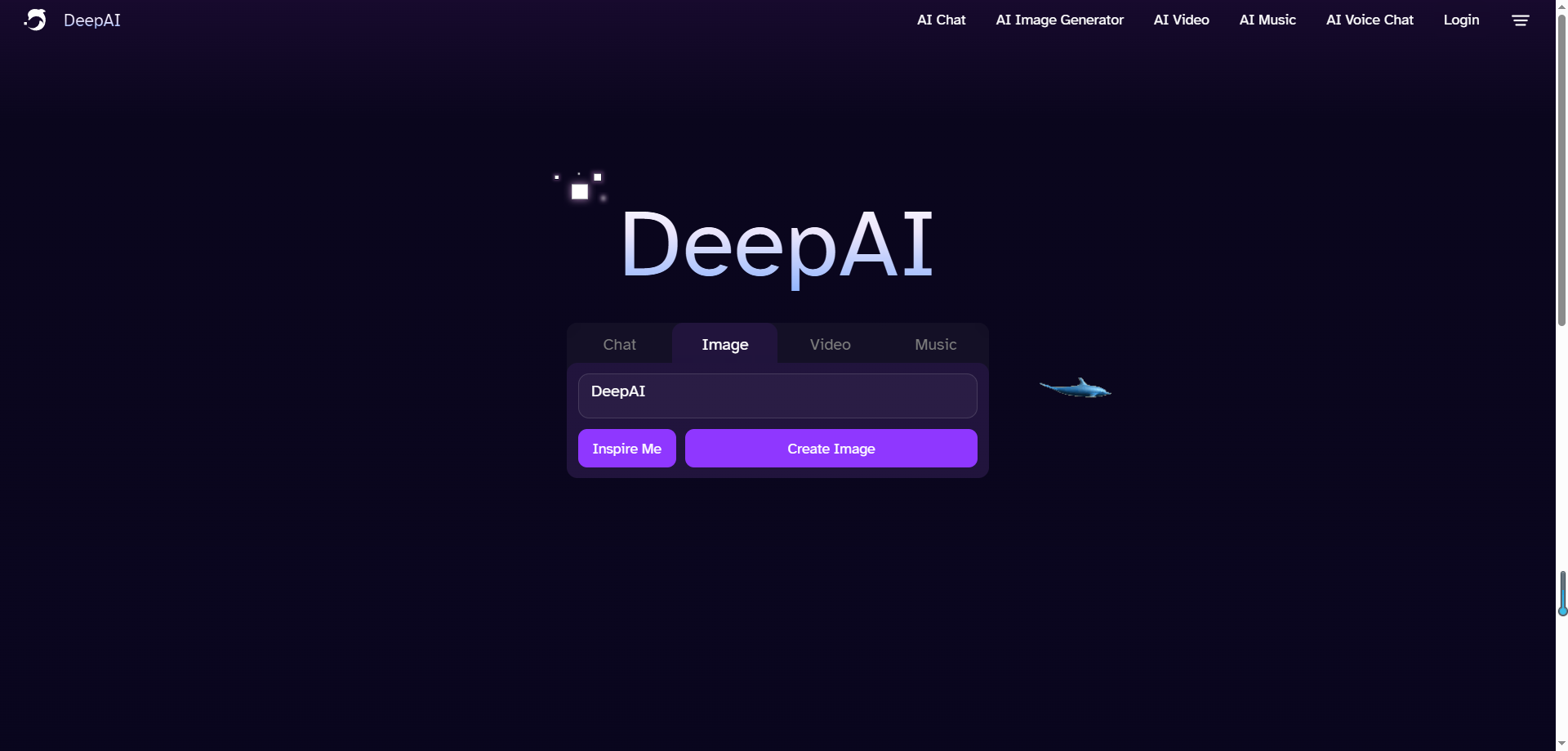The width and height of the screenshot is (1568, 751).
Task: Switch to the Video tab
Action: 830,344
